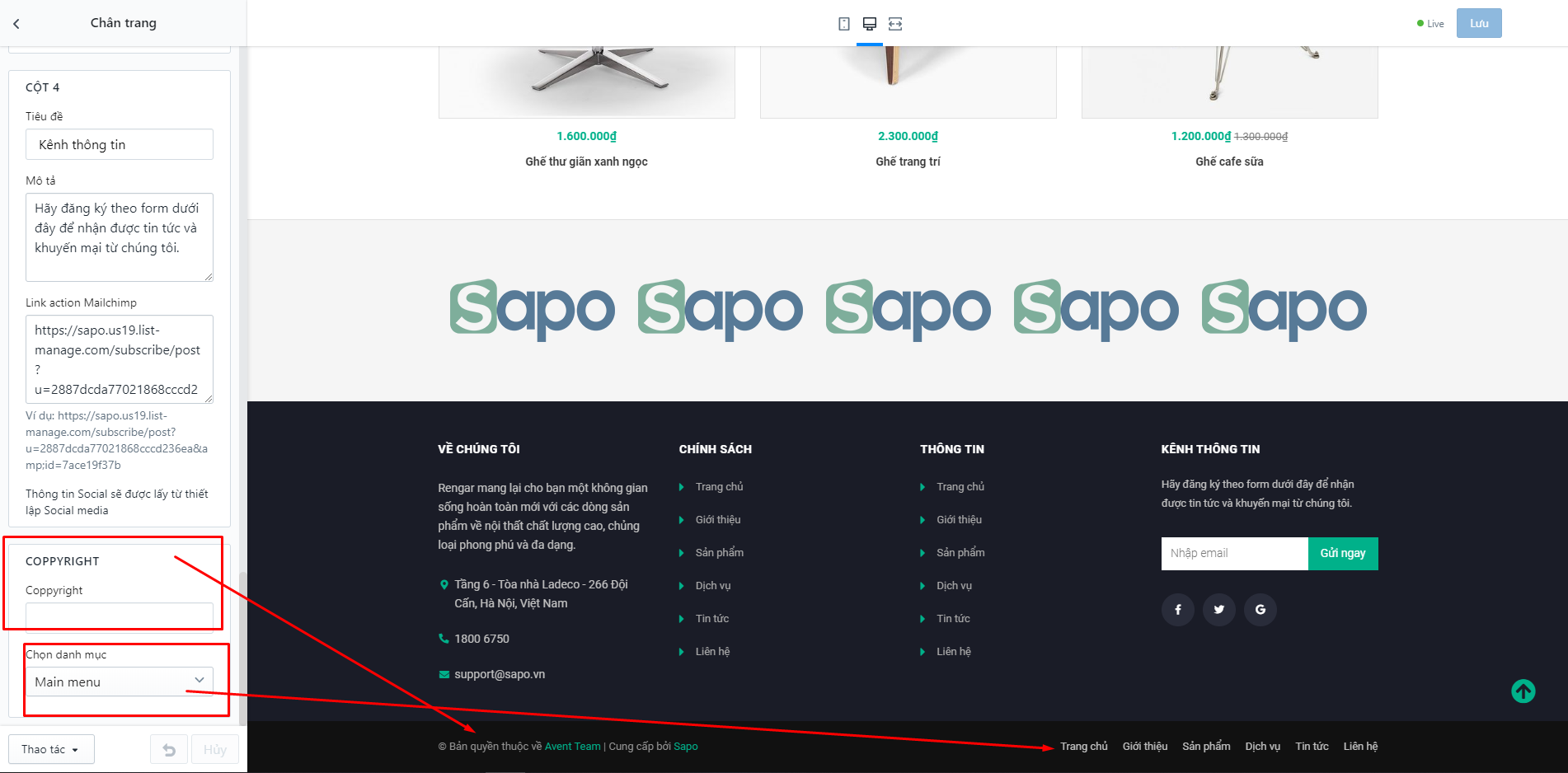Click the Hủy cancel button

(215, 750)
